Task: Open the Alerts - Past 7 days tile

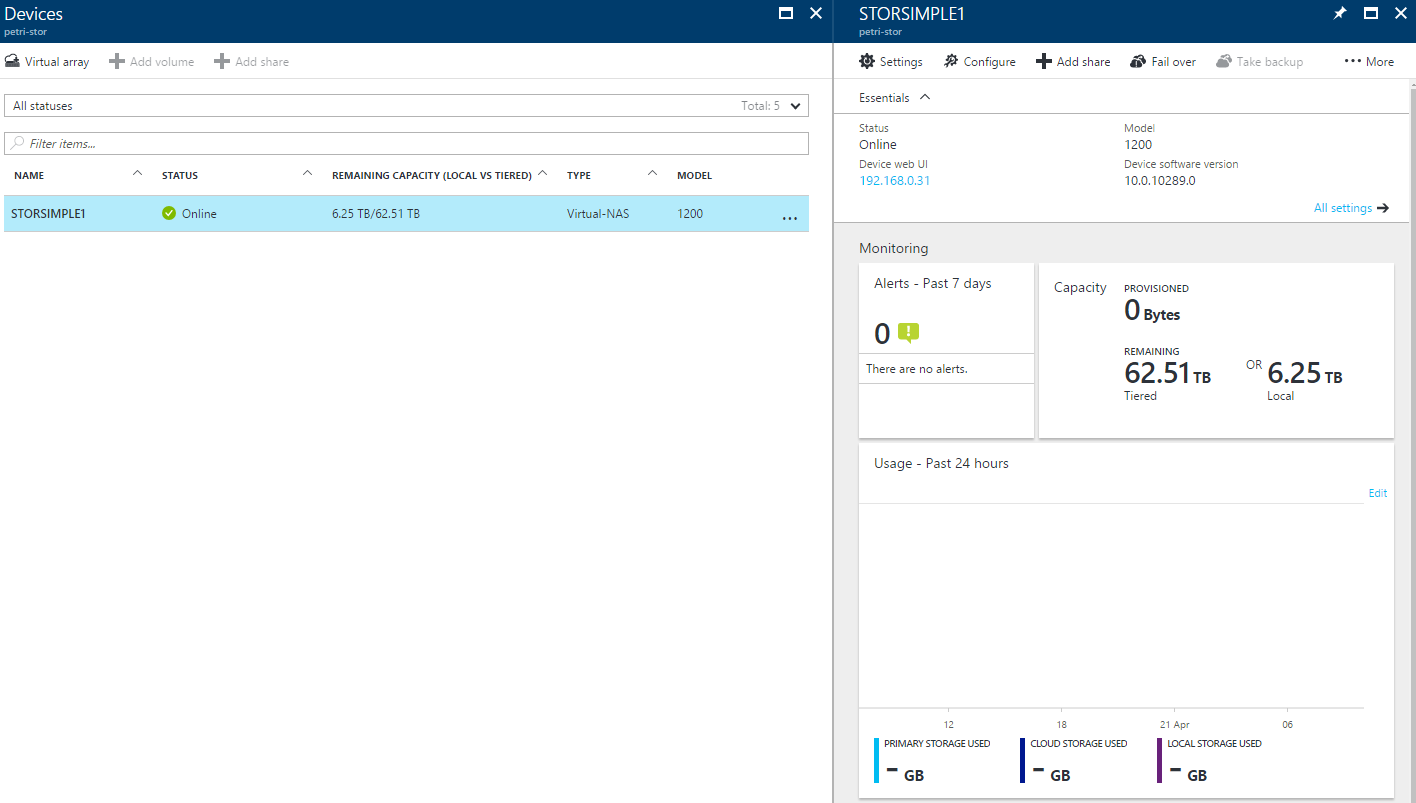Action: [946, 351]
